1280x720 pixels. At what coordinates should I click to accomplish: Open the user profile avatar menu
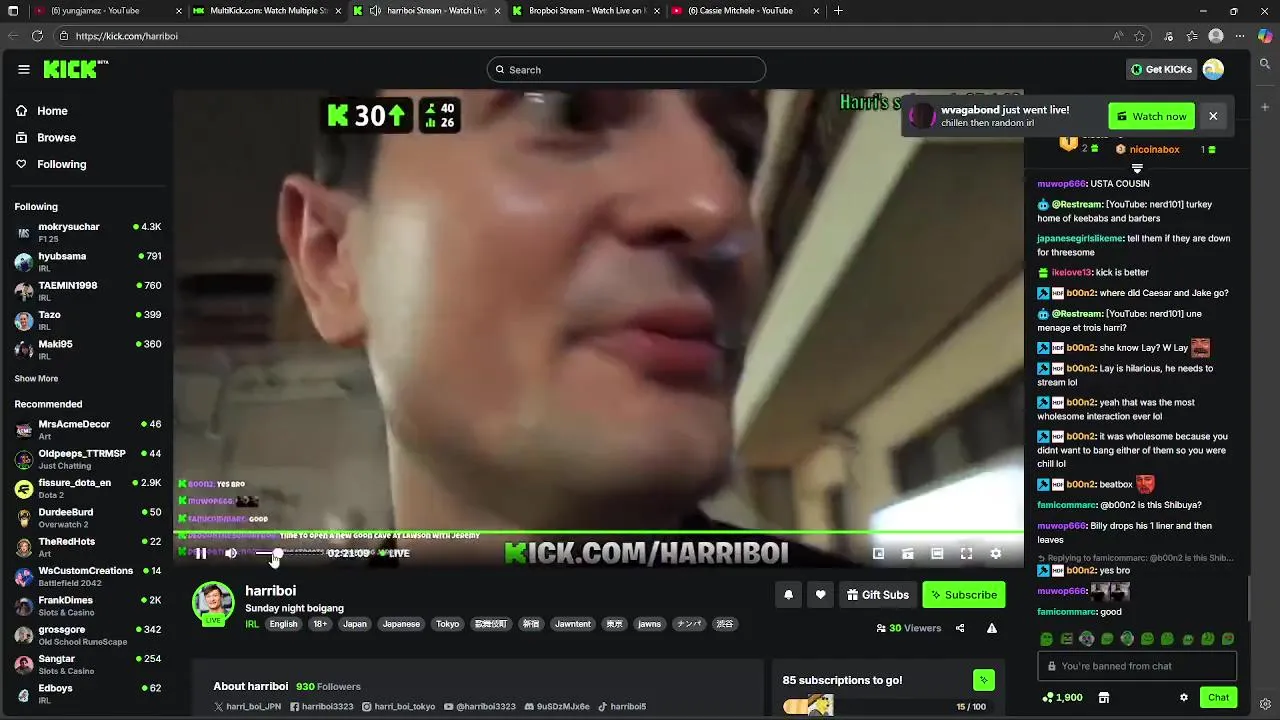[x=1213, y=69]
